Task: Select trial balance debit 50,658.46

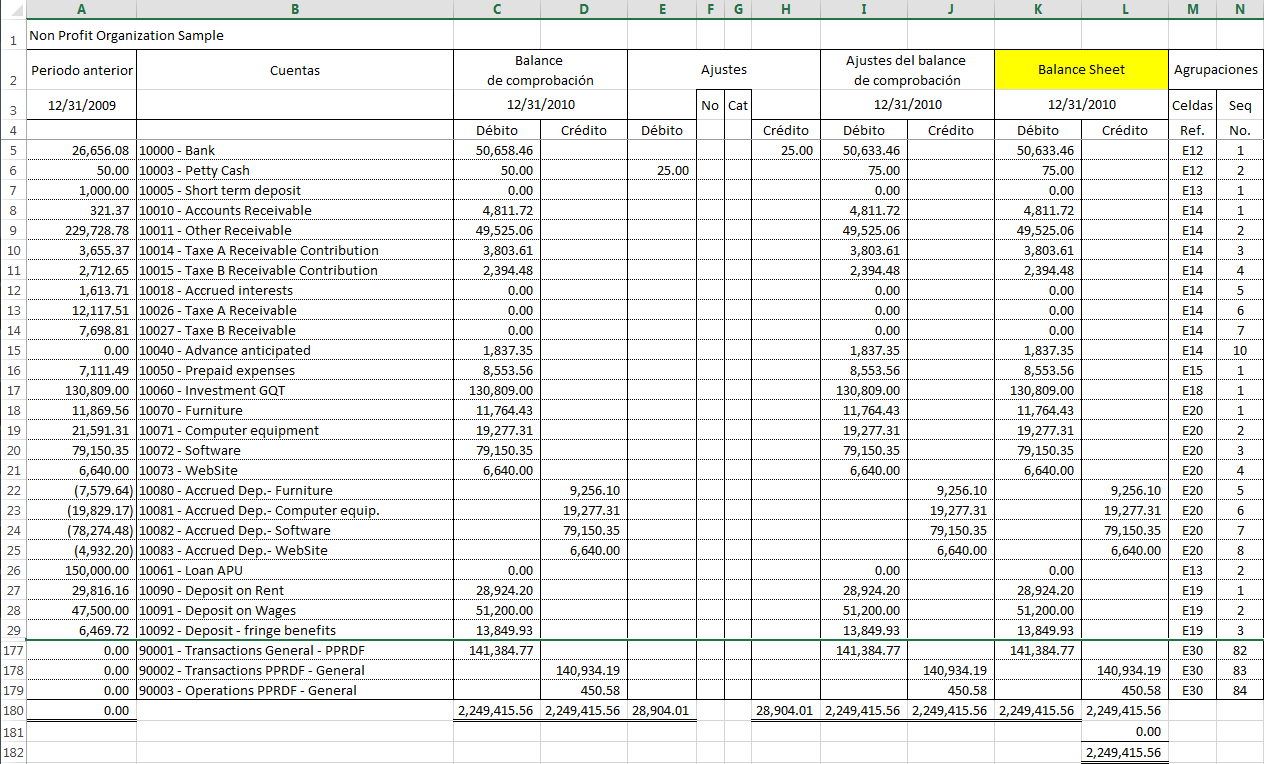Action: pos(497,150)
